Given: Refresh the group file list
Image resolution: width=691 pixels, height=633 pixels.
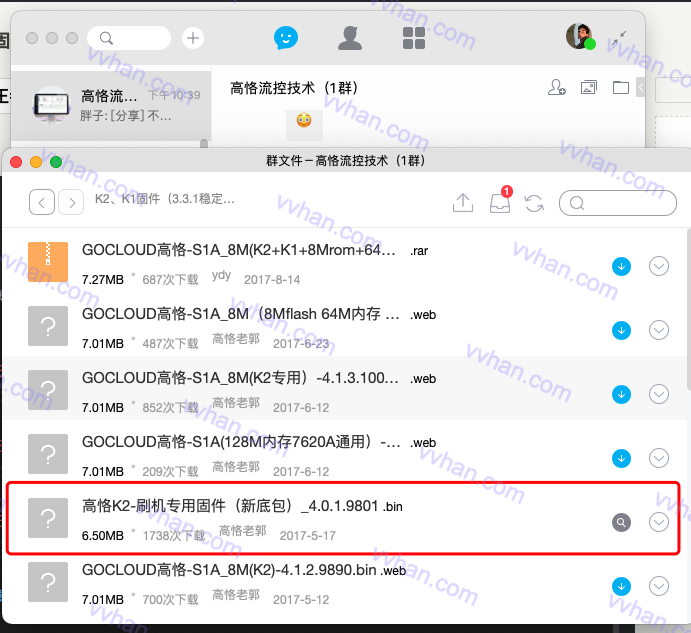Looking at the screenshot, I should 534,203.
